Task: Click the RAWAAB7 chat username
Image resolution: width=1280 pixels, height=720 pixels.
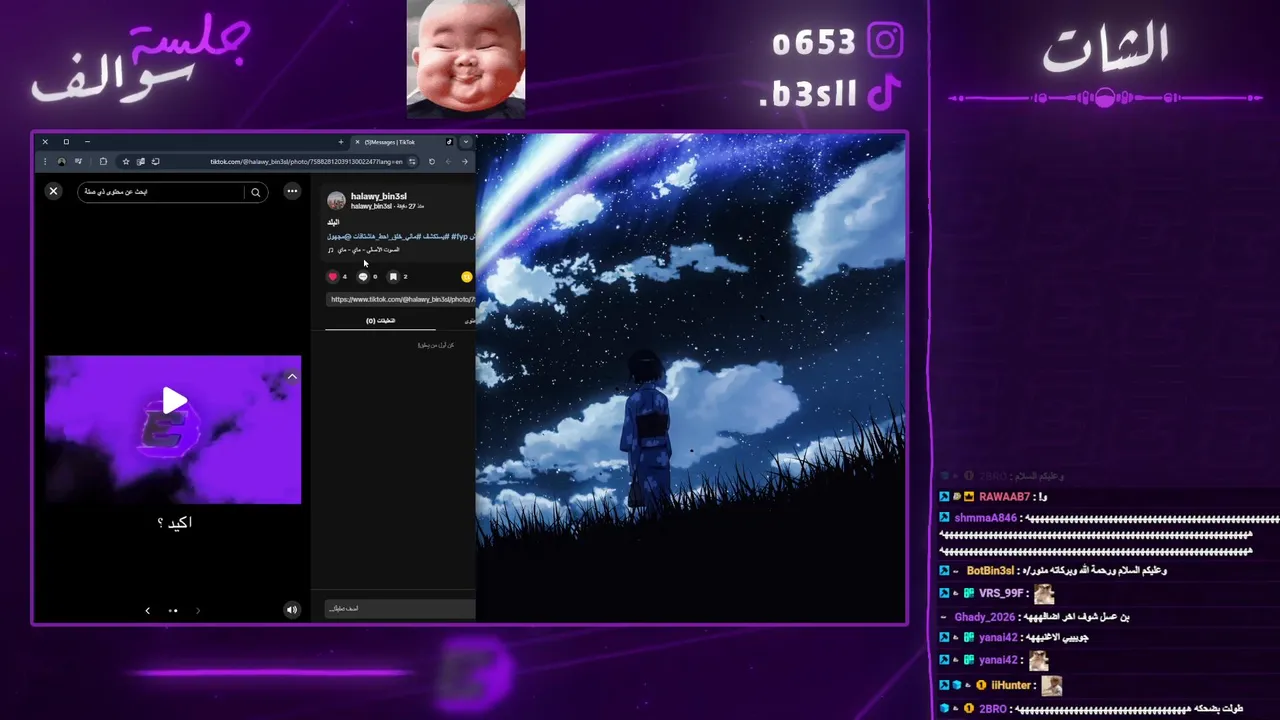Action: [1005, 497]
